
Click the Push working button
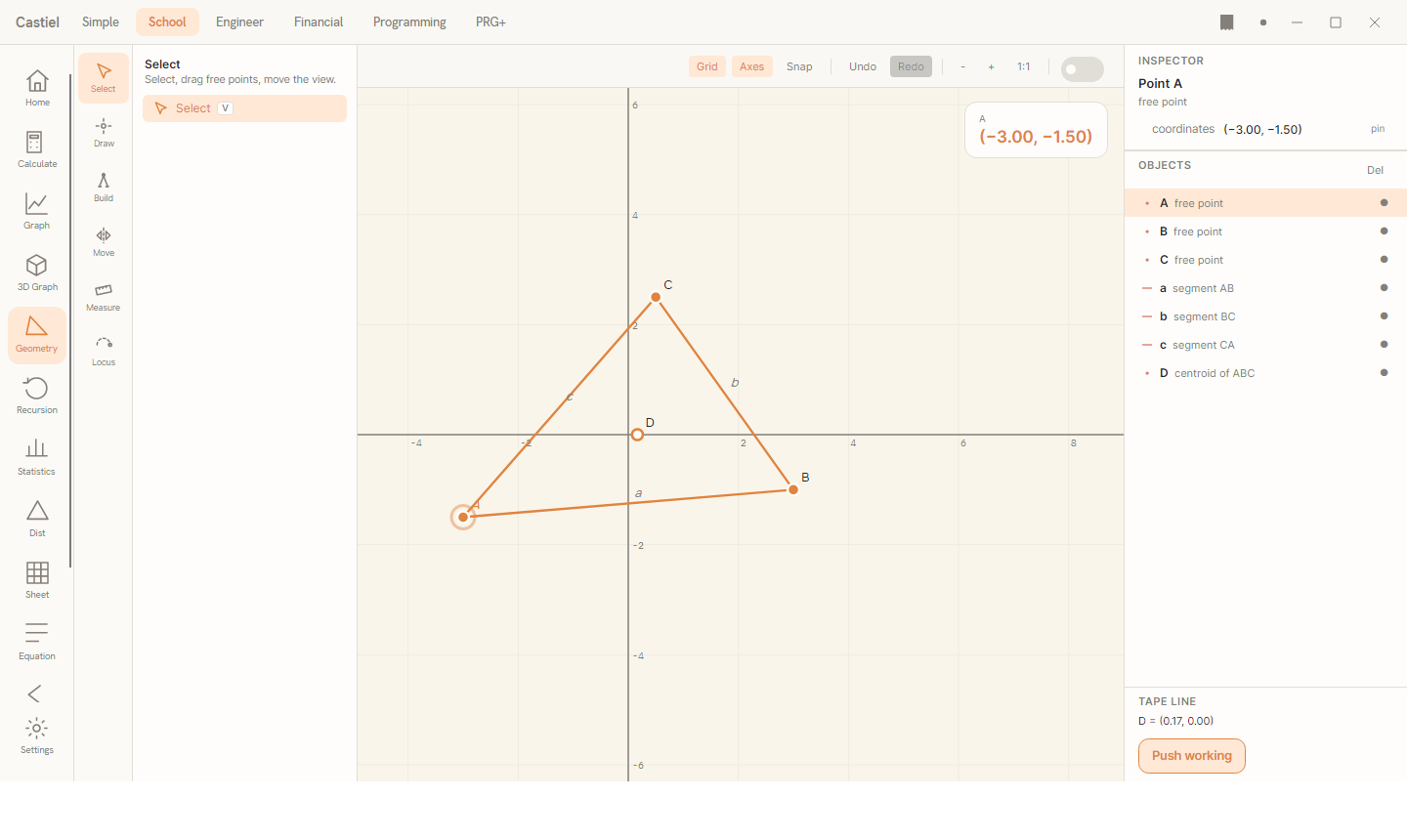pyautogui.click(x=1192, y=756)
